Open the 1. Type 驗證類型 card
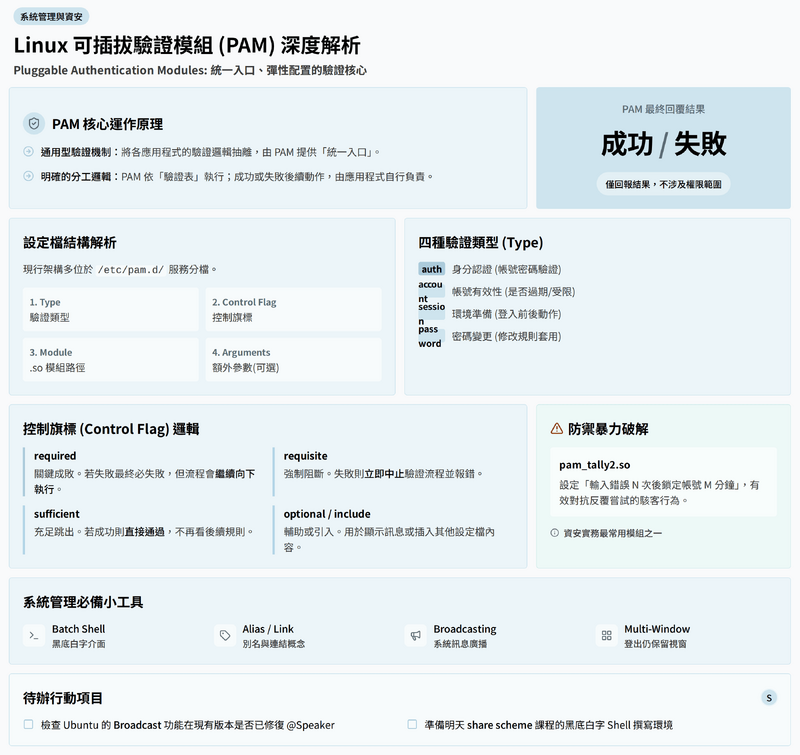800x755 pixels. point(111,309)
